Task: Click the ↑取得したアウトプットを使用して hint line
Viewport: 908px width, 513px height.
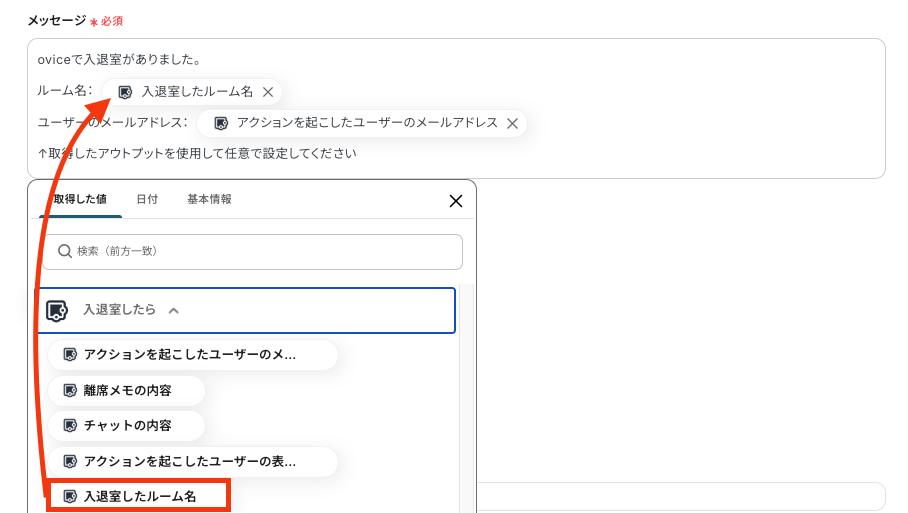Action: click(197, 153)
